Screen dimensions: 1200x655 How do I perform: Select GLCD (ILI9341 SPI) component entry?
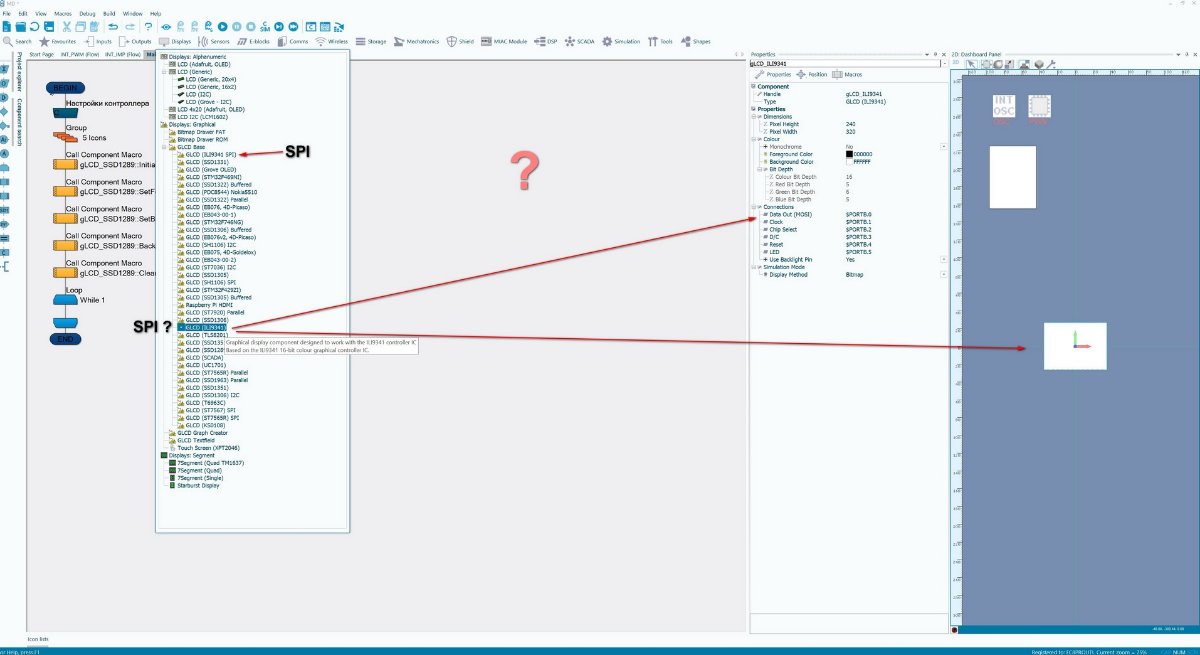click(210, 154)
